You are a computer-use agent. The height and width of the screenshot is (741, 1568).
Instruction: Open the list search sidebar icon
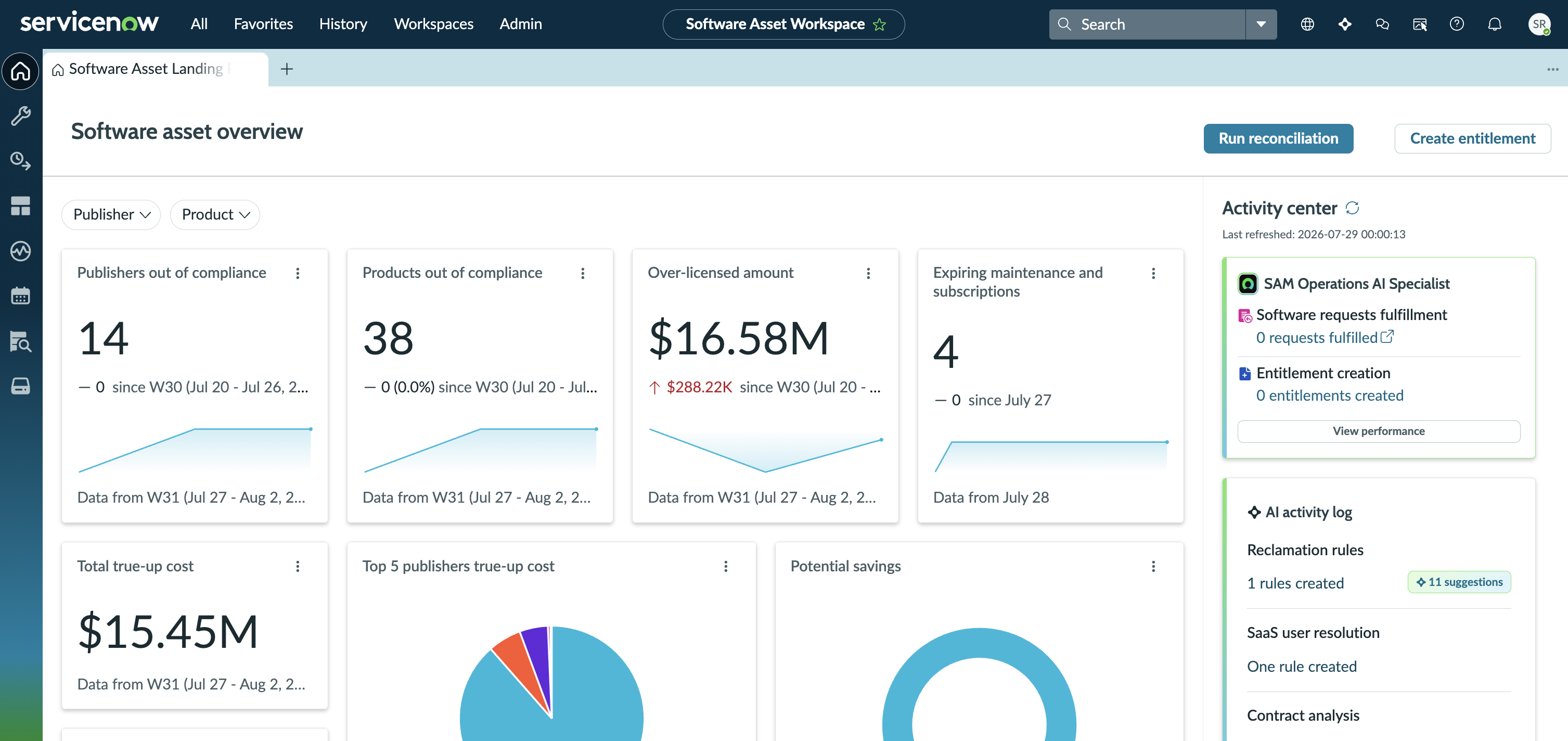click(x=21, y=341)
